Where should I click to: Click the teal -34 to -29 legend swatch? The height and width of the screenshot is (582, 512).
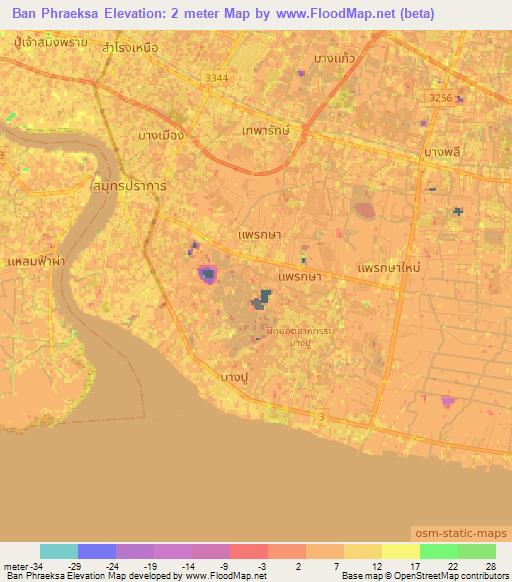(59, 551)
